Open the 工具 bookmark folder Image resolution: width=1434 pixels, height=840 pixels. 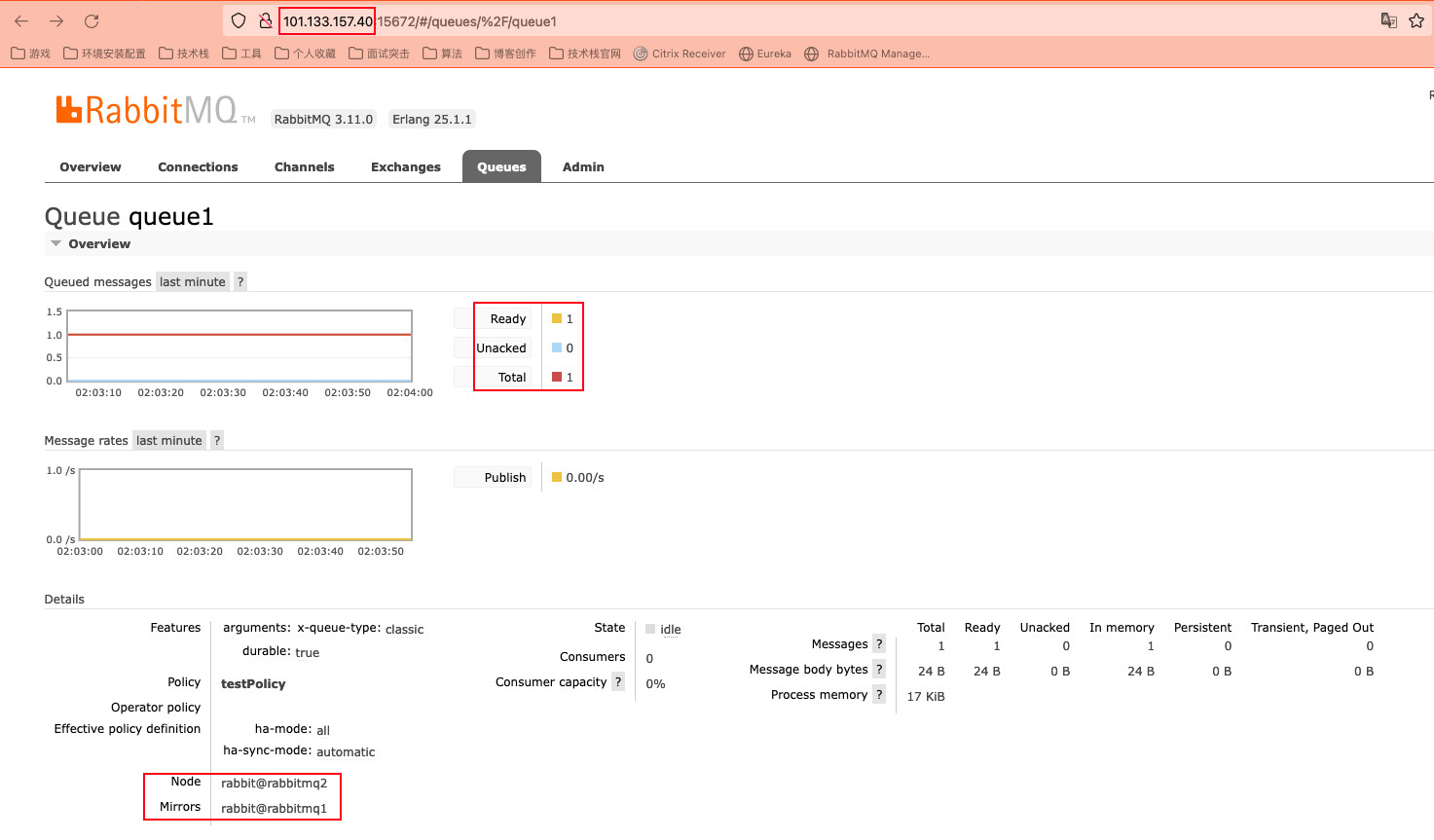click(x=242, y=54)
